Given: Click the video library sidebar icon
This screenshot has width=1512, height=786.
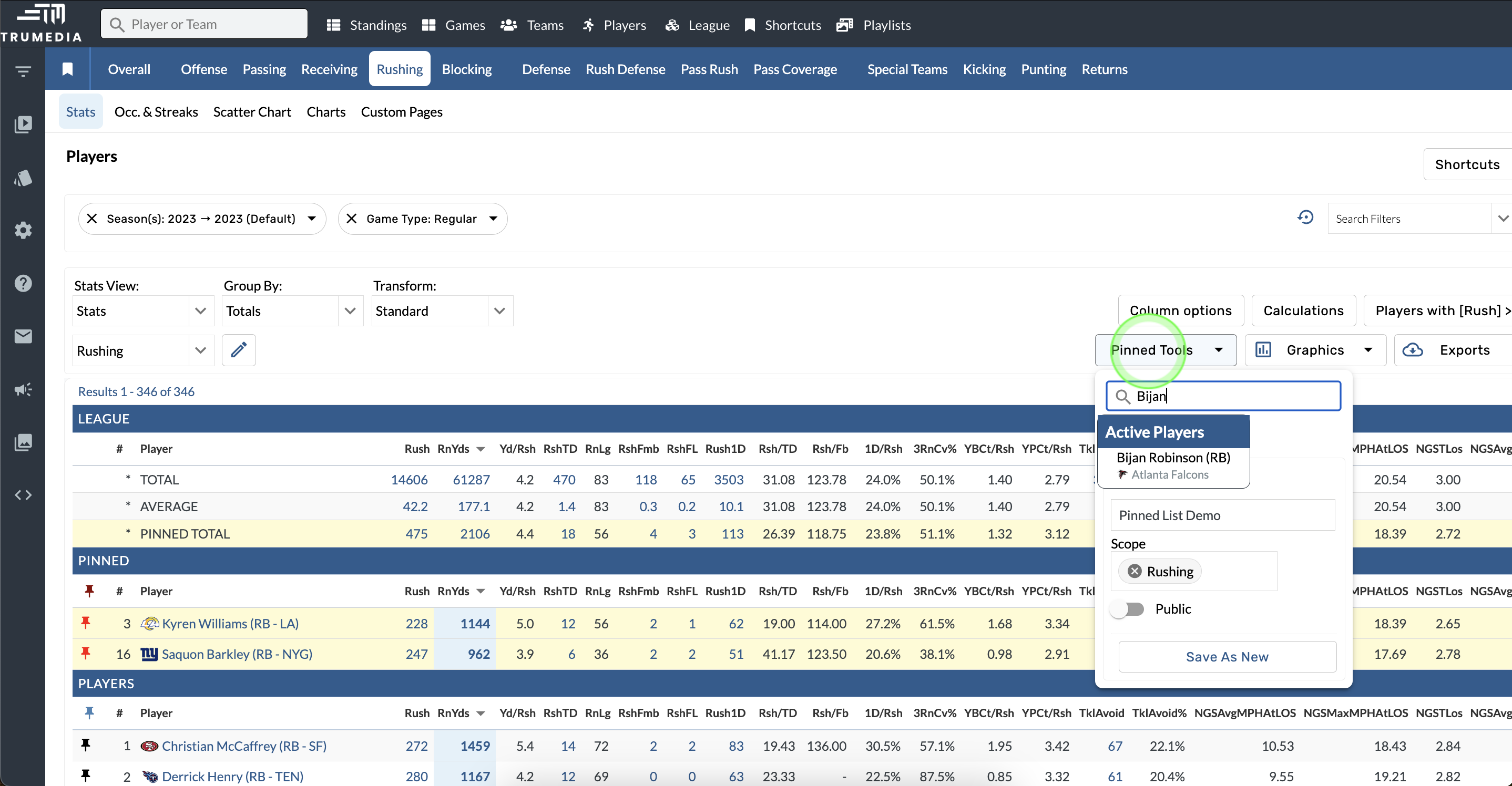Looking at the screenshot, I should 23,125.
